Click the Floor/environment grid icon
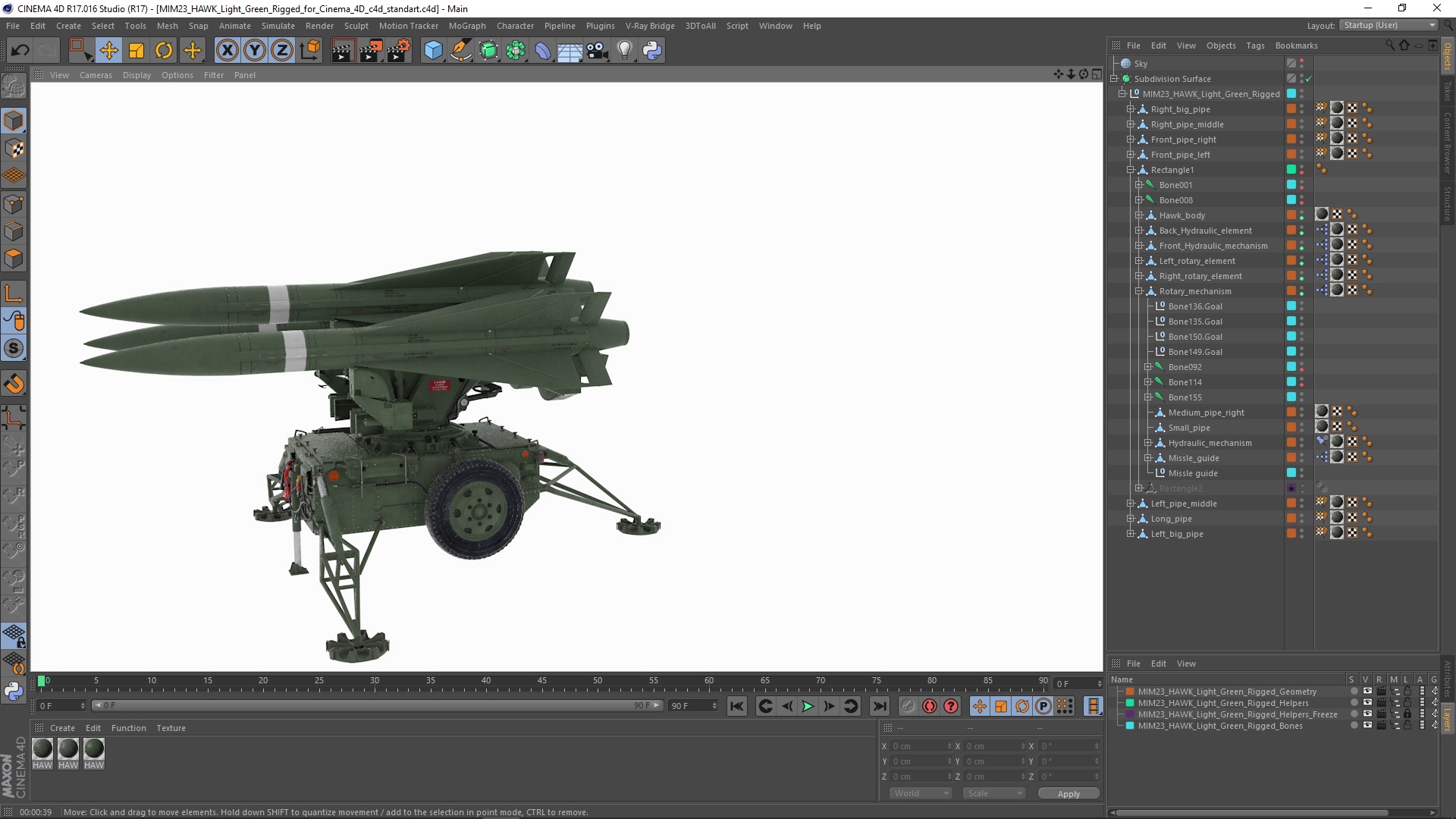This screenshot has height=819, width=1456. (x=570, y=51)
